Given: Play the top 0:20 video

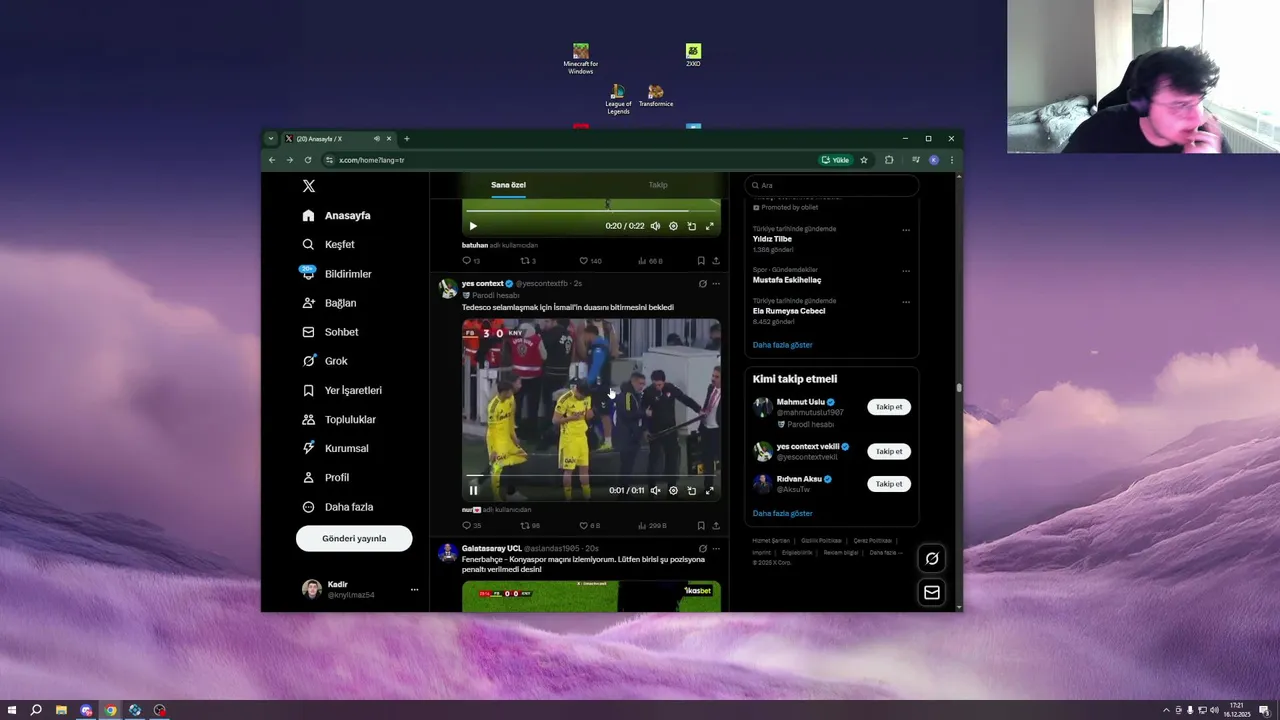Looking at the screenshot, I should (x=473, y=226).
